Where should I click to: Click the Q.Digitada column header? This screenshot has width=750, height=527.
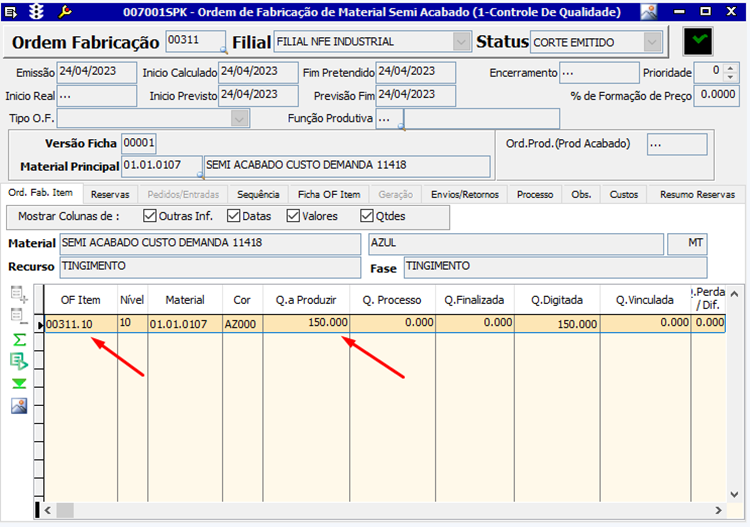point(557,300)
